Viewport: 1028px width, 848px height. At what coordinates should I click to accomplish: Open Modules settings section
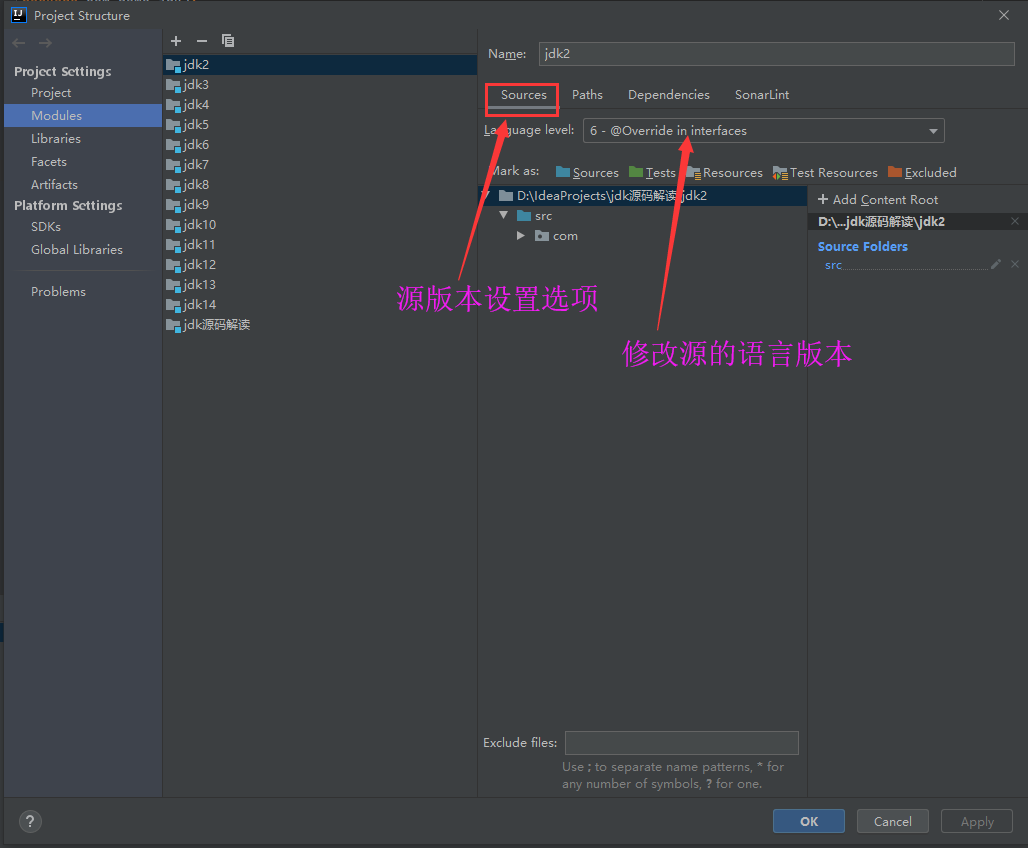click(x=83, y=115)
